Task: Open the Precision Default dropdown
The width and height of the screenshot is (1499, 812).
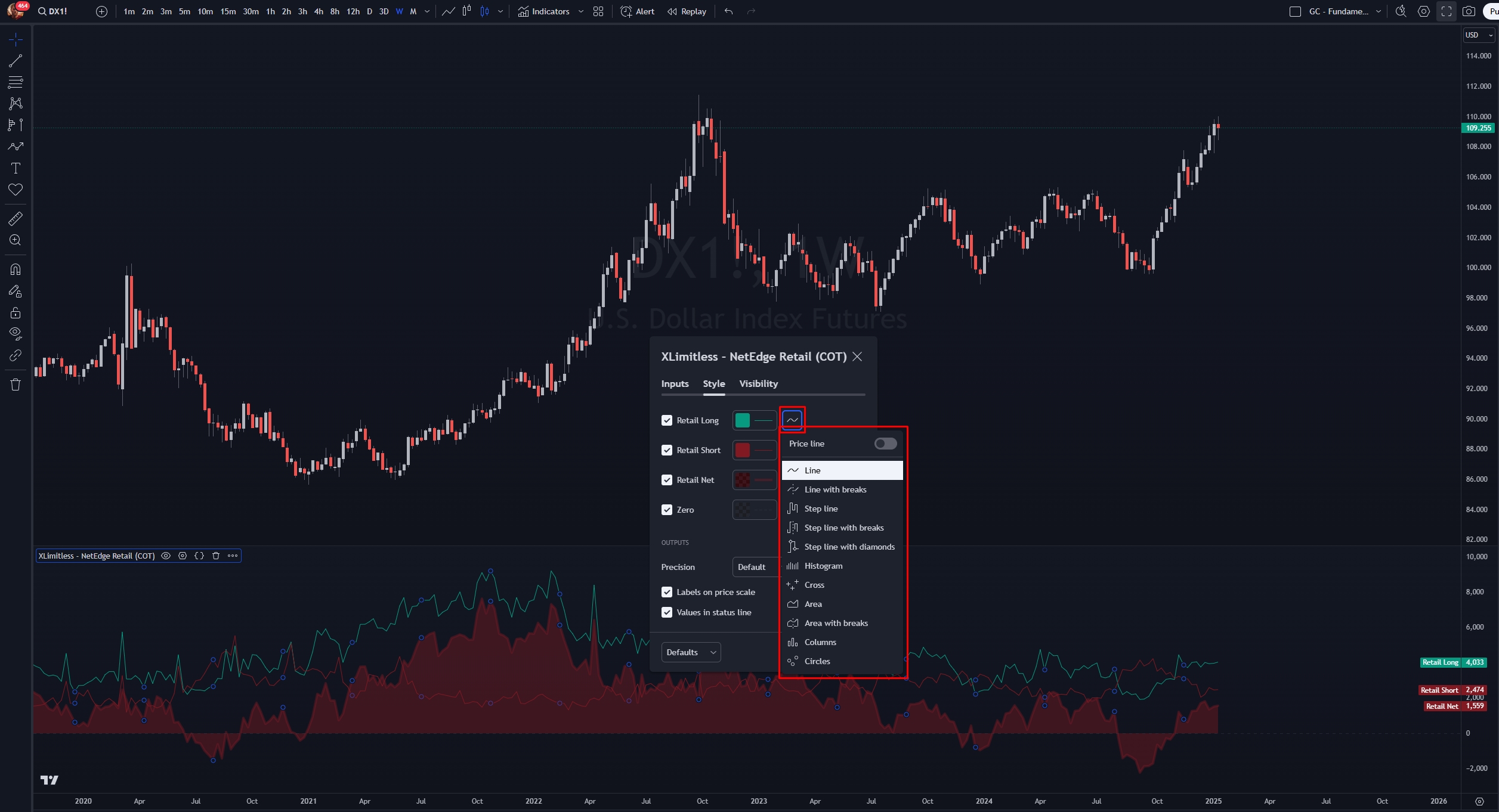Action: tap(754, 567)
